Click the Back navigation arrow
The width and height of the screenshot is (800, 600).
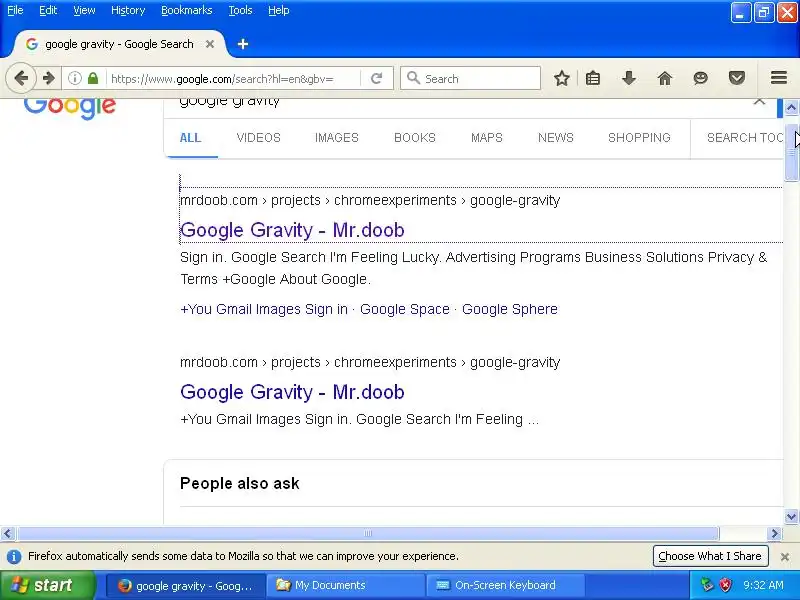[21, 79]
